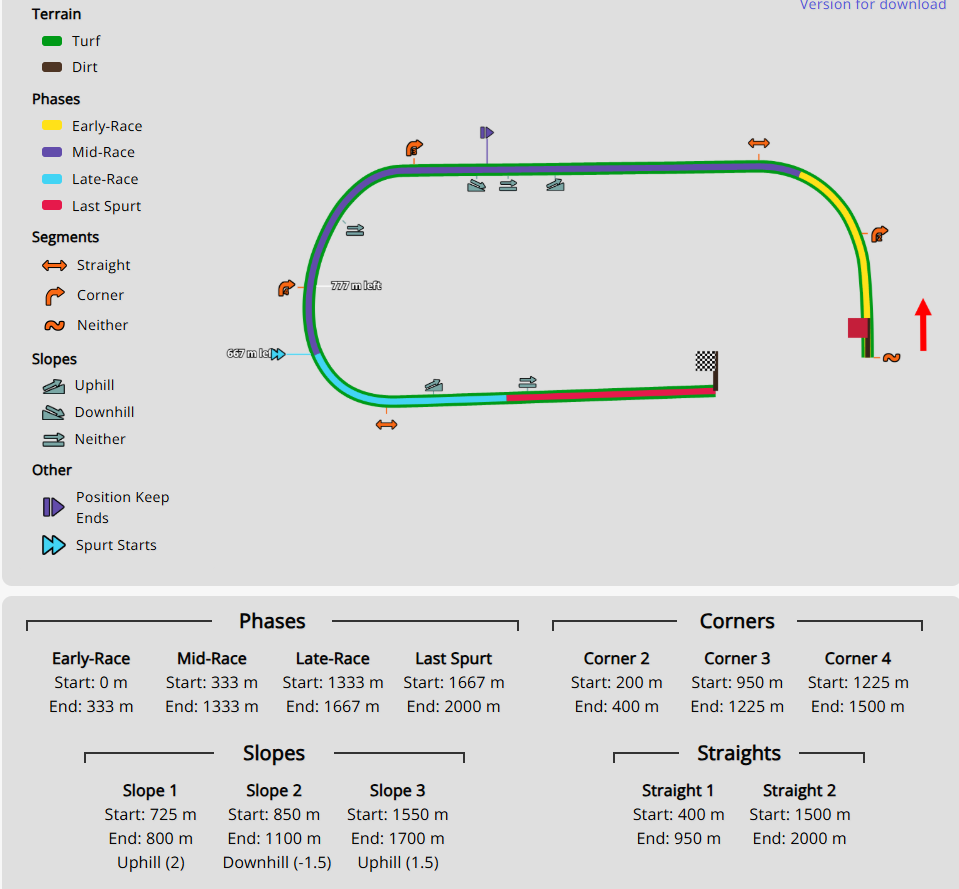
Task: Click the downhill icon under the top straight
Action: [476, 185]
